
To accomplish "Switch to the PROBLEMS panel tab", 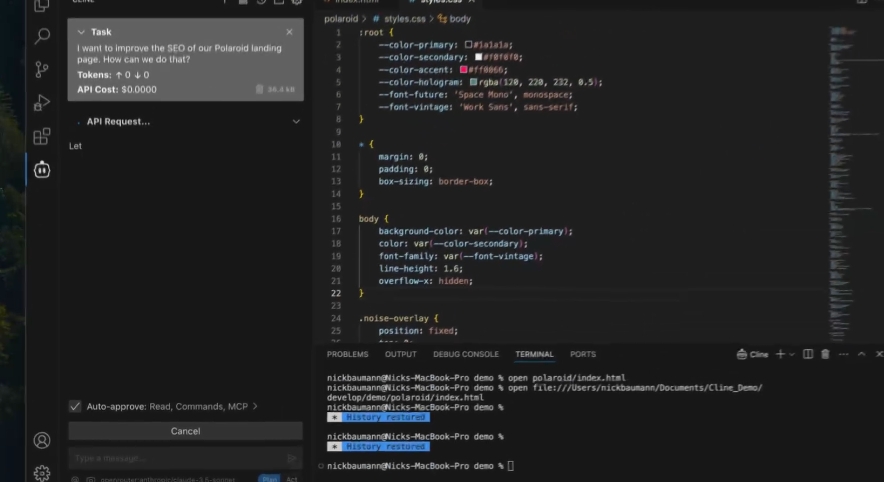I will click(x=347, y=354).
